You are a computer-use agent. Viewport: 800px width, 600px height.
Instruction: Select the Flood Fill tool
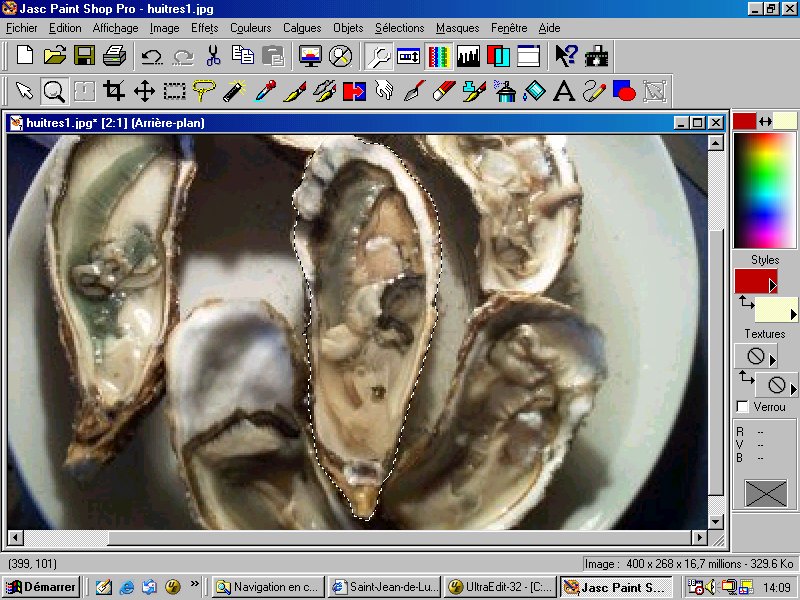[x=534, y=91]
